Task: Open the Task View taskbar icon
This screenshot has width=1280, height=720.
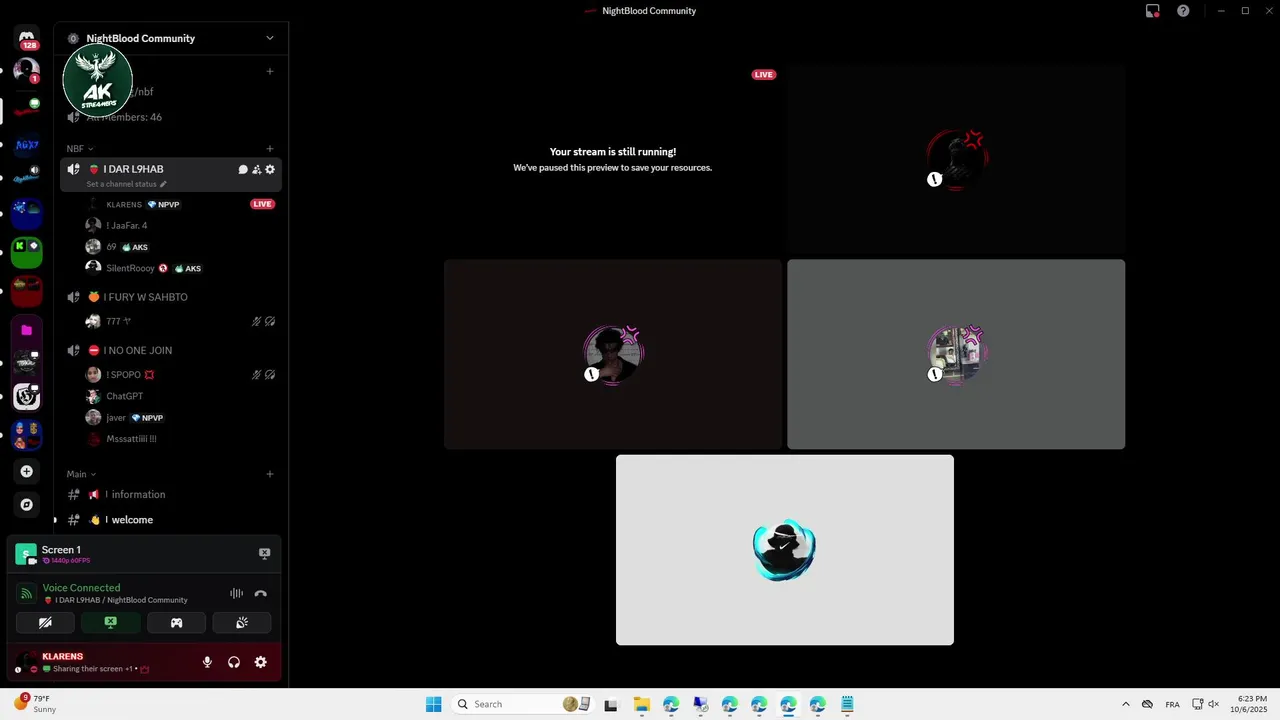Action: click(x=611, y=704)
